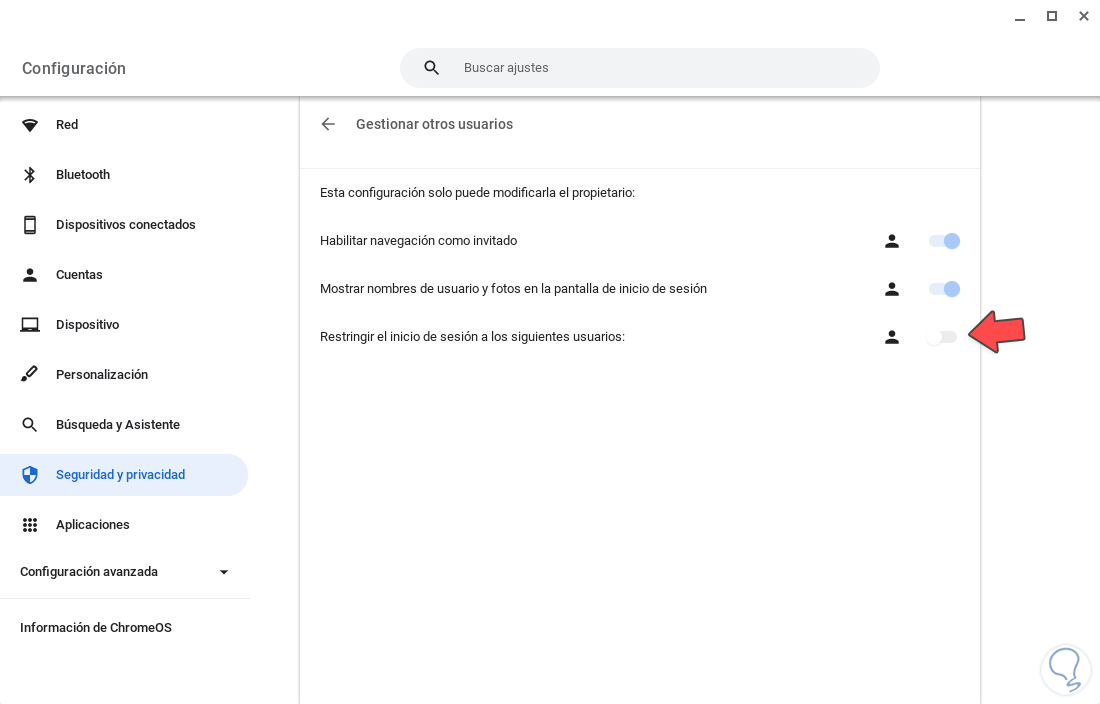
Task: Select Seguridad y privacidad in sidebar
Action: coord(120,475)
